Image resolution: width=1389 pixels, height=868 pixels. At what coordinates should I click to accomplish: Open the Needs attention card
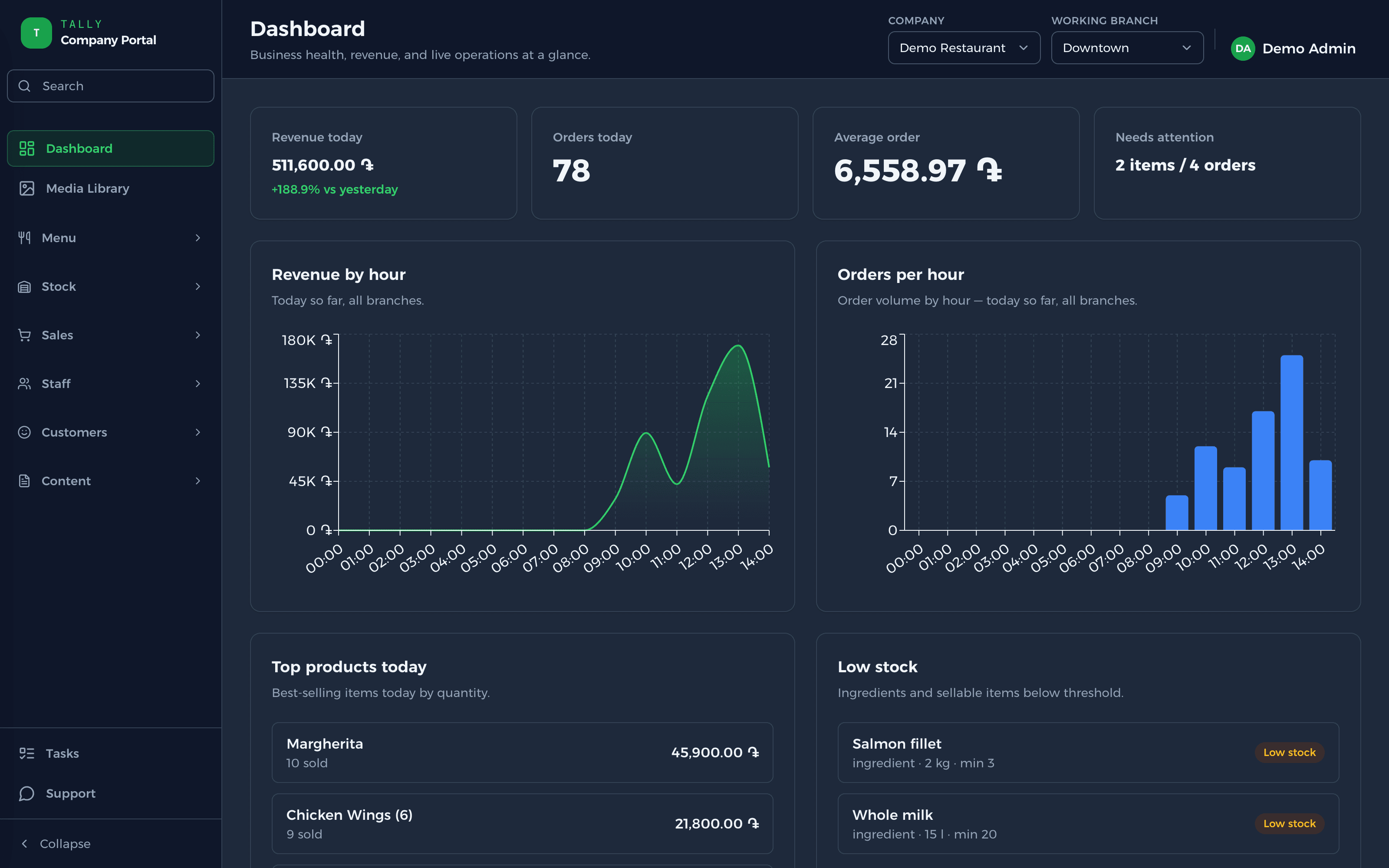[1227, 163]
